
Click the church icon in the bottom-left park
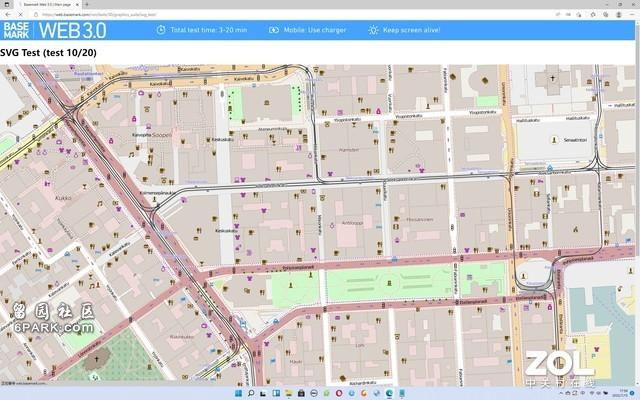pos(96,360)
